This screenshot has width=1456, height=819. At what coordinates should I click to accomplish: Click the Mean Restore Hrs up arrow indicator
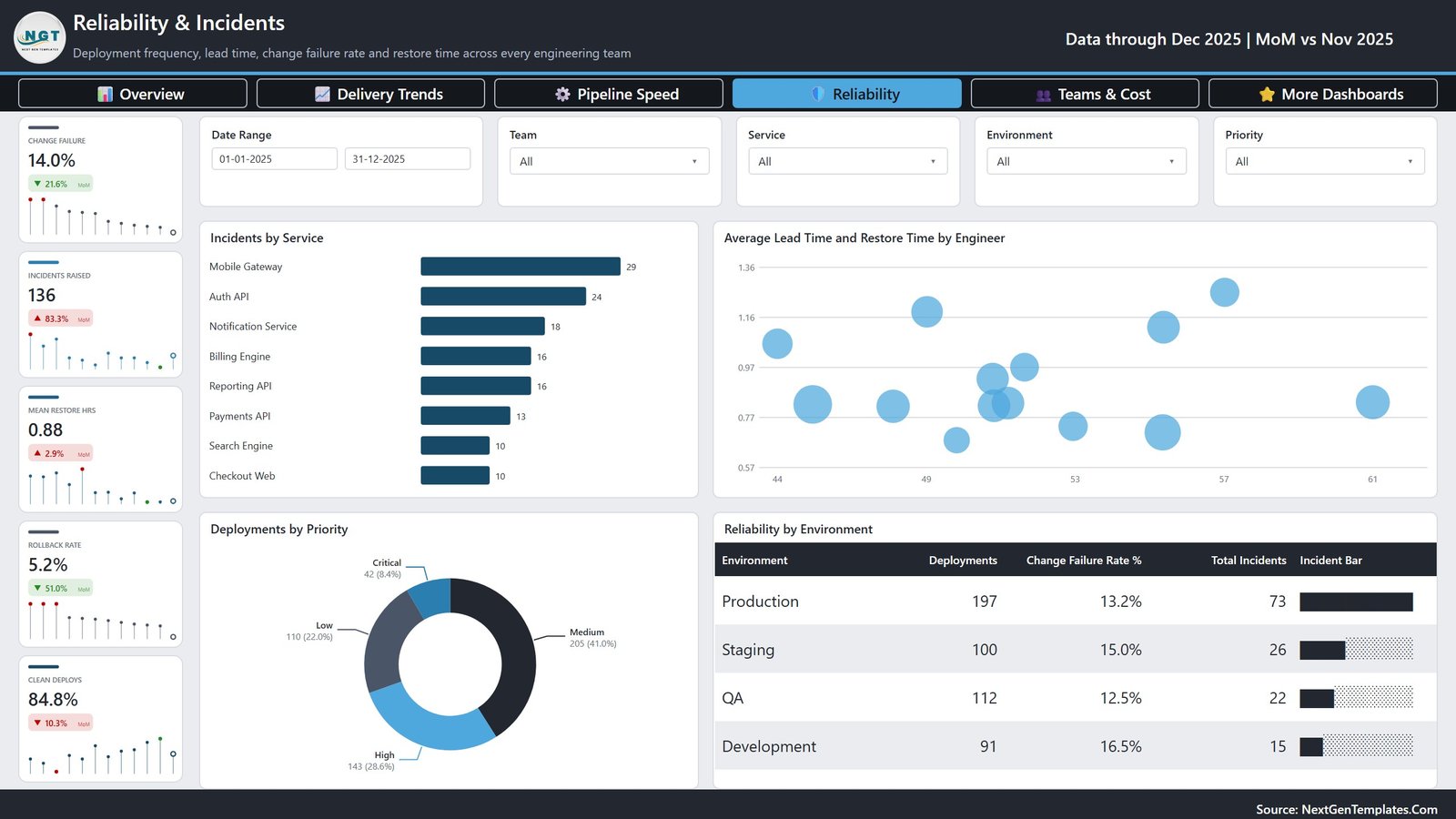(x=37, y=453)
